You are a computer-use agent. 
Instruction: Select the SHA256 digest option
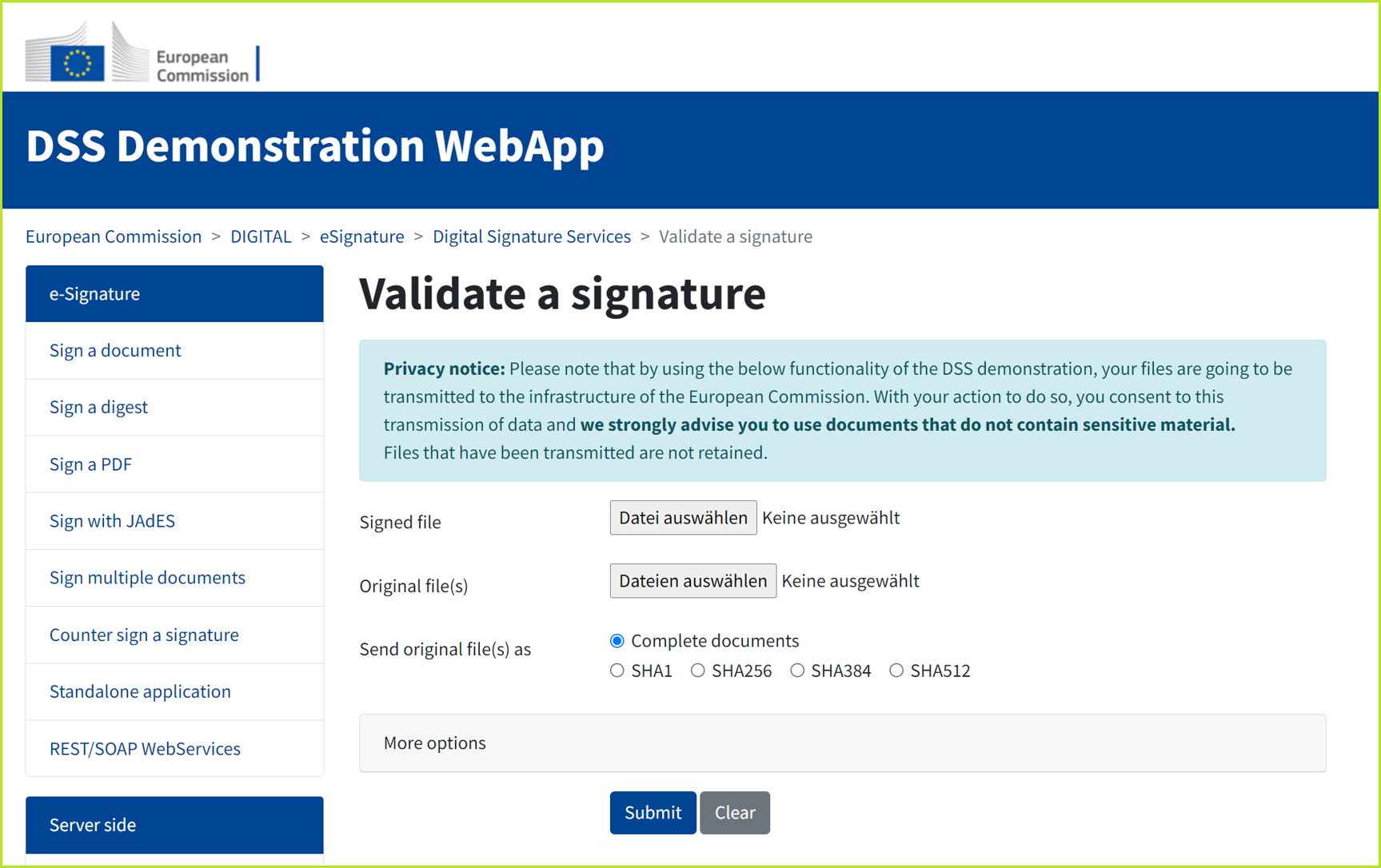(x=697, y=670)
